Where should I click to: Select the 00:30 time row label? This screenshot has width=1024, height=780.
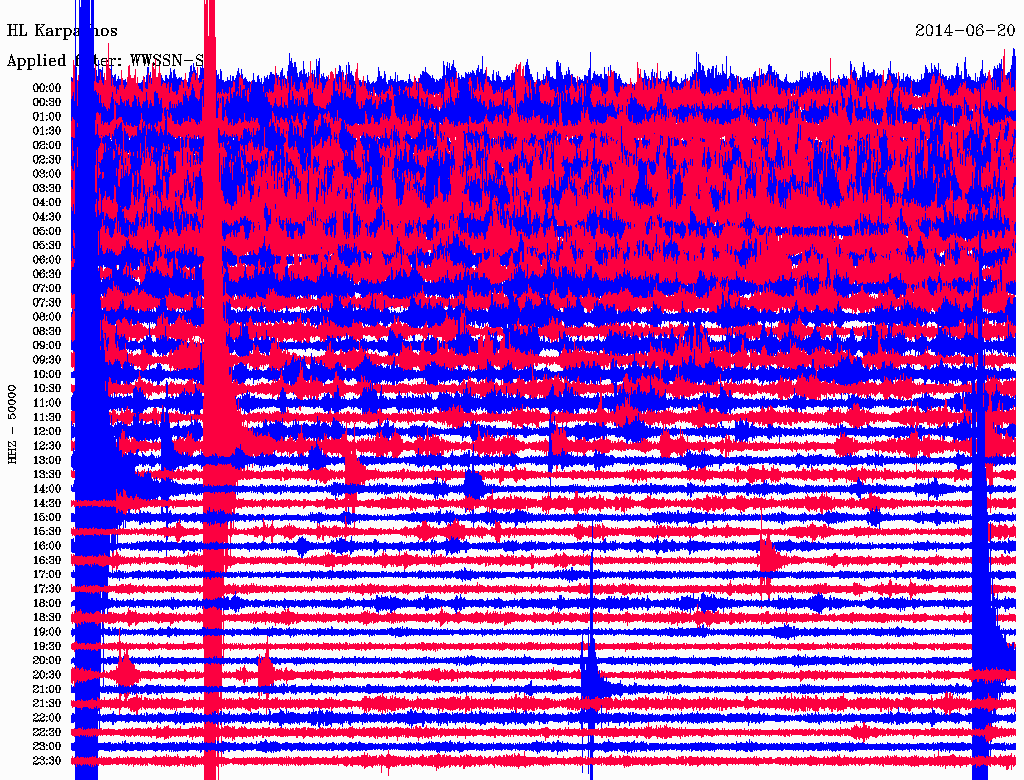(47, 103)
